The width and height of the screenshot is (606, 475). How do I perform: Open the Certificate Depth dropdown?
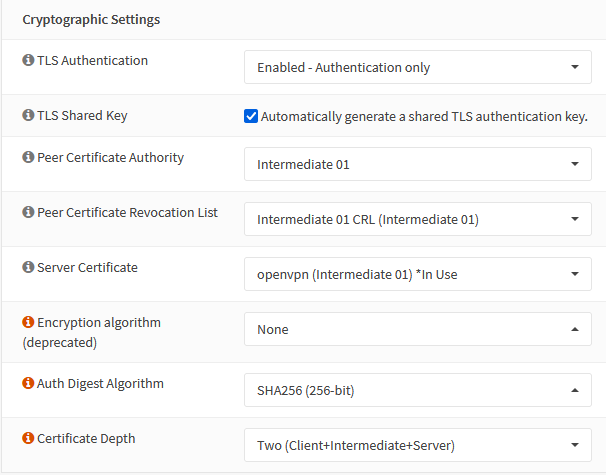click(418, 445)
